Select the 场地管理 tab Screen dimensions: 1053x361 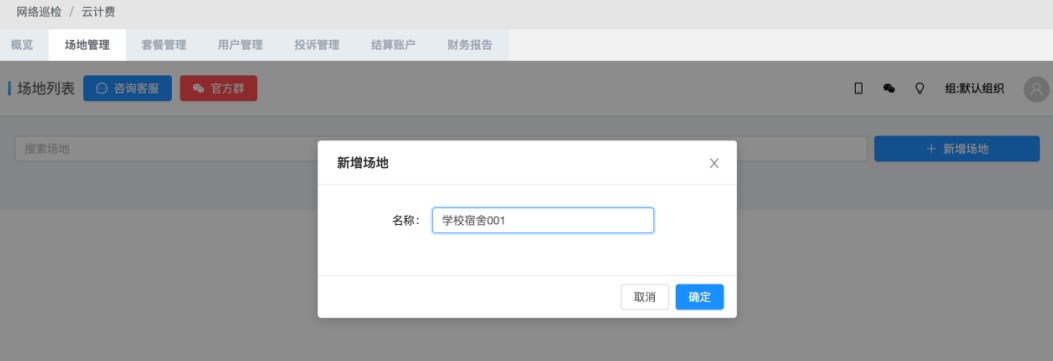click(87, 45)
